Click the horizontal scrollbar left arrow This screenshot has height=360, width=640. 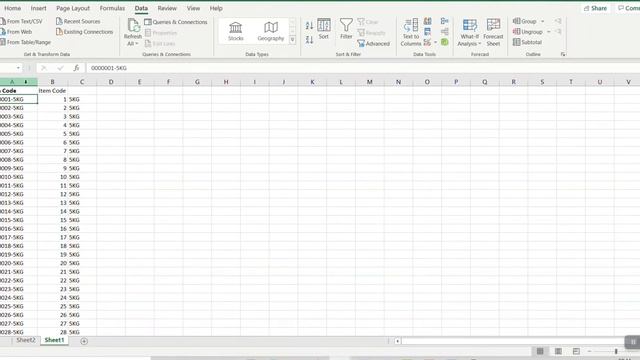pos(397,341)
